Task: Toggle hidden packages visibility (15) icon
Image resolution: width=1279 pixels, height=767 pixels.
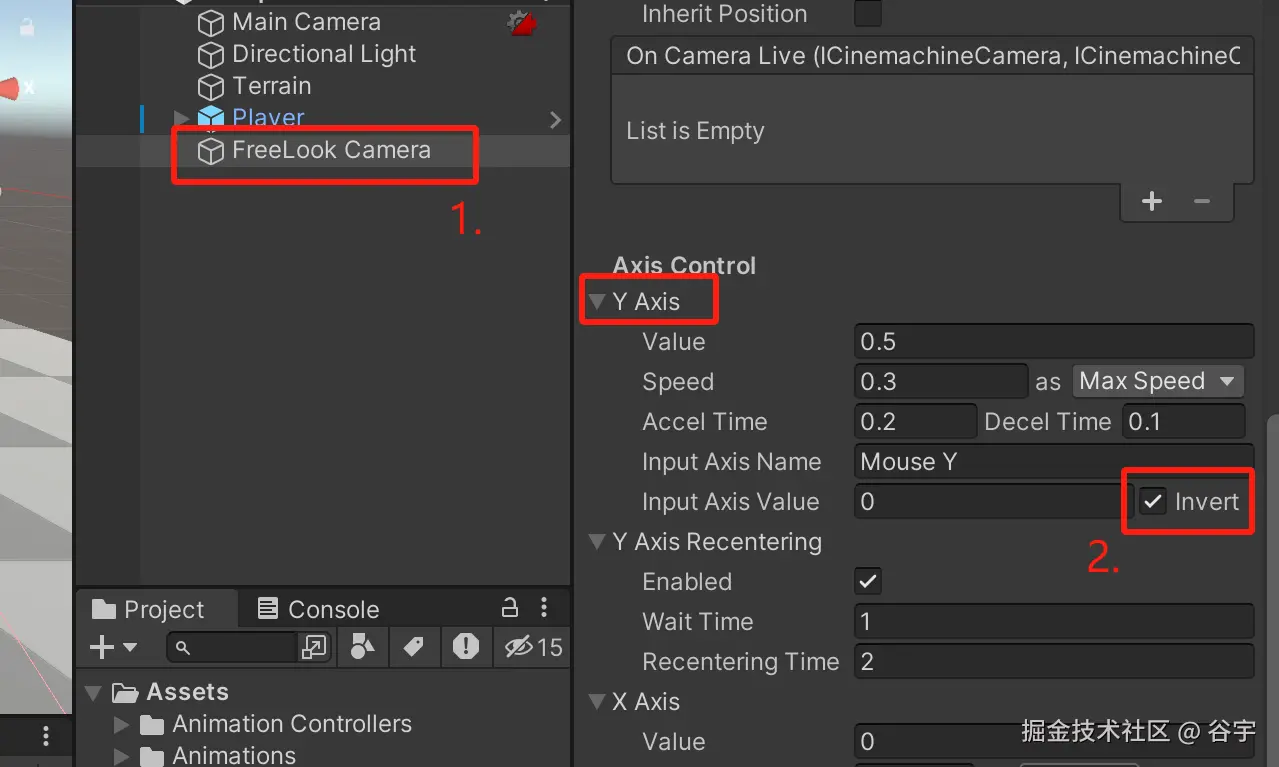Action: 534,647
